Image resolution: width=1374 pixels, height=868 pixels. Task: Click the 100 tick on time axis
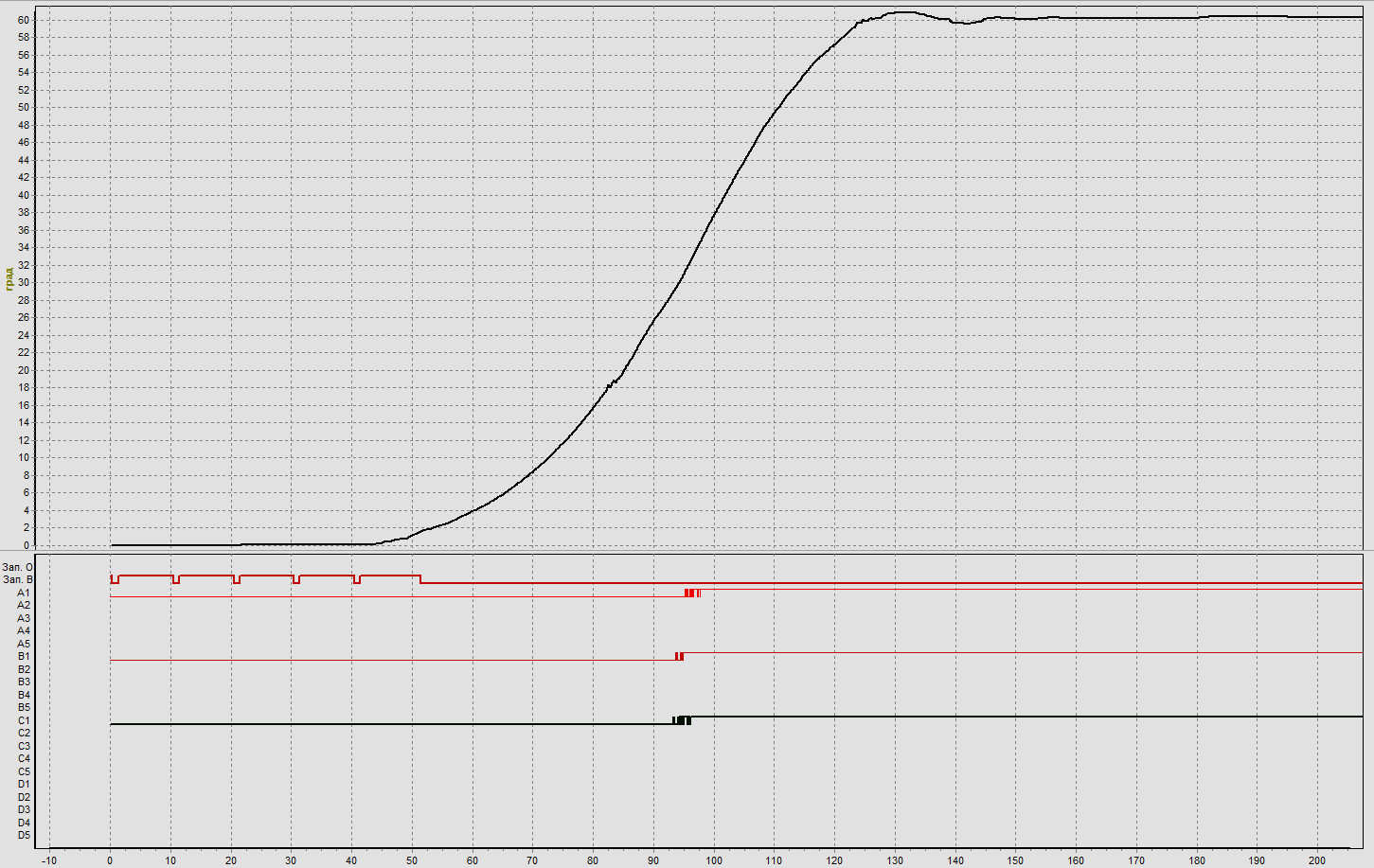pyautogui.click(x=713, y=860)
